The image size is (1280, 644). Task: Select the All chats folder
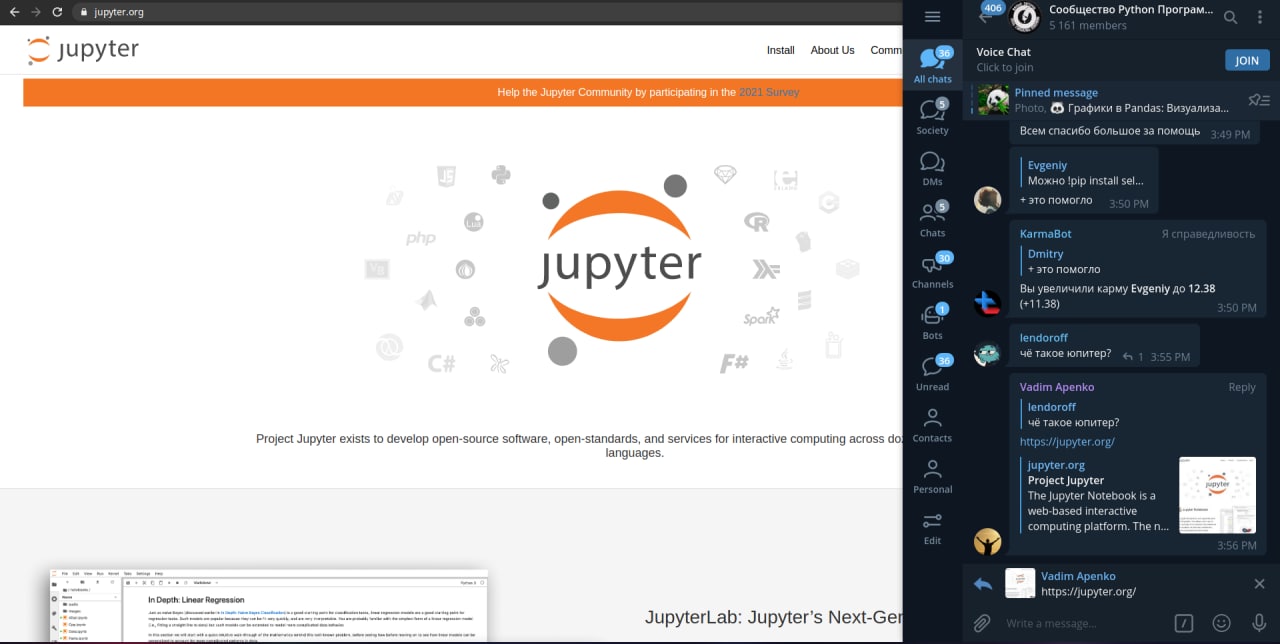pos(932,65)
